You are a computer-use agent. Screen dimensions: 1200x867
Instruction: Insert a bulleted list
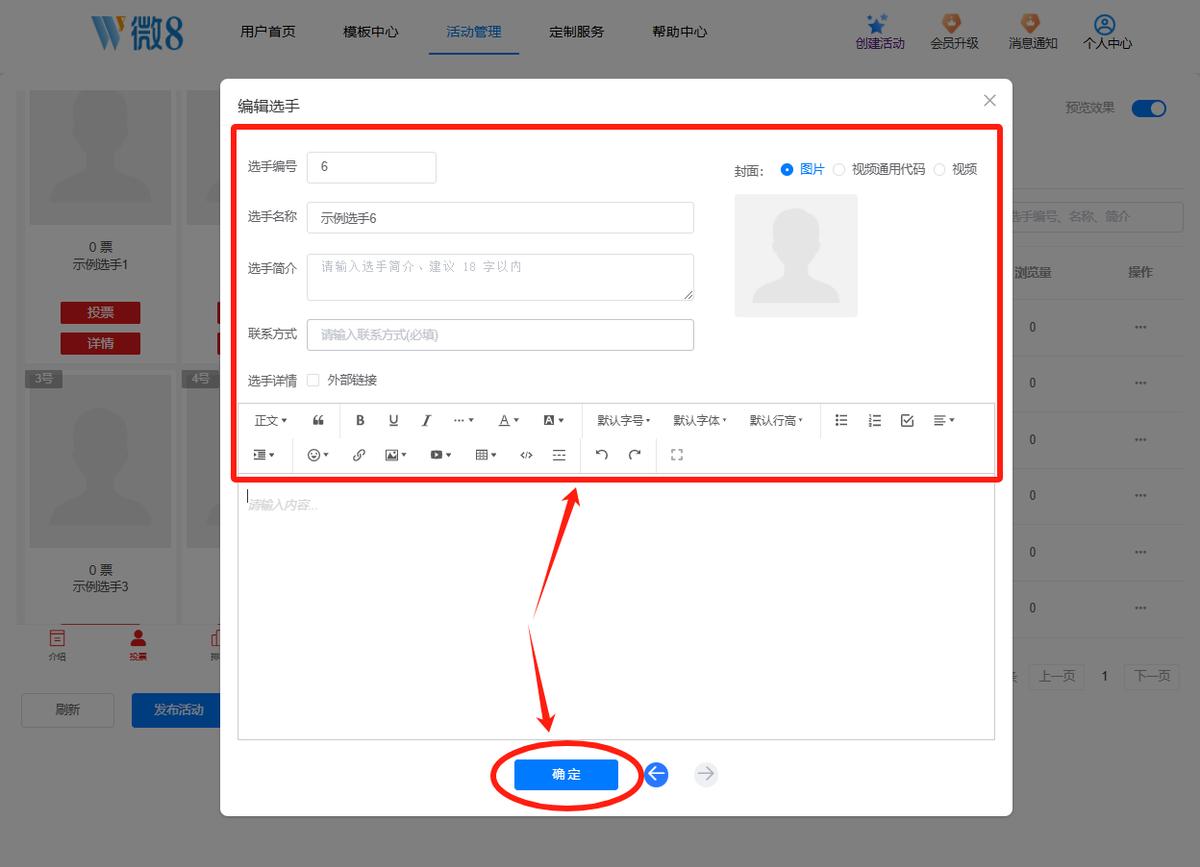click(x=841, y=421)
